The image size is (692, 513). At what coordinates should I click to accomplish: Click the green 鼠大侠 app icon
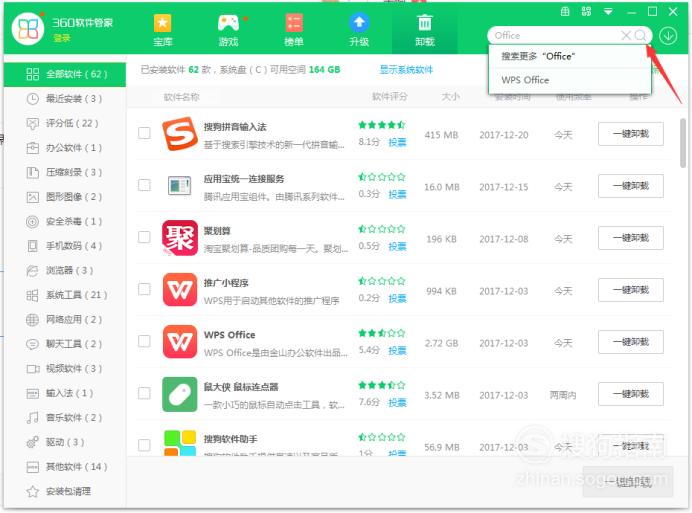(x=179, y=394)
